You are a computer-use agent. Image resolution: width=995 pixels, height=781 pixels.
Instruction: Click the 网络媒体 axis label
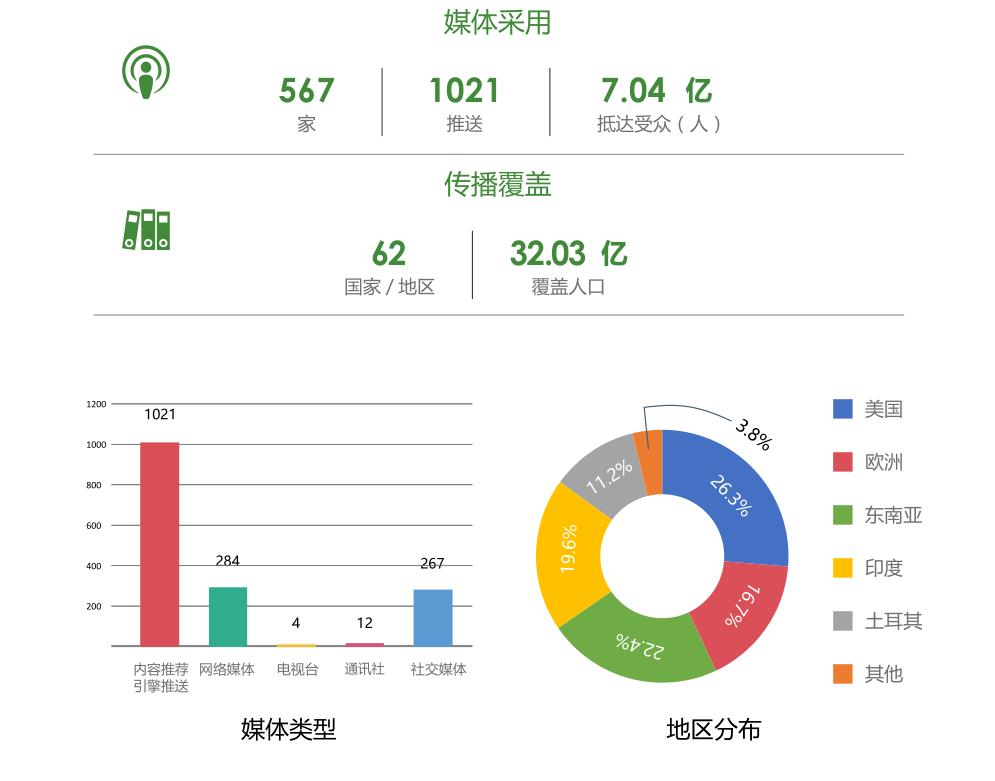[x=227, y=669]
